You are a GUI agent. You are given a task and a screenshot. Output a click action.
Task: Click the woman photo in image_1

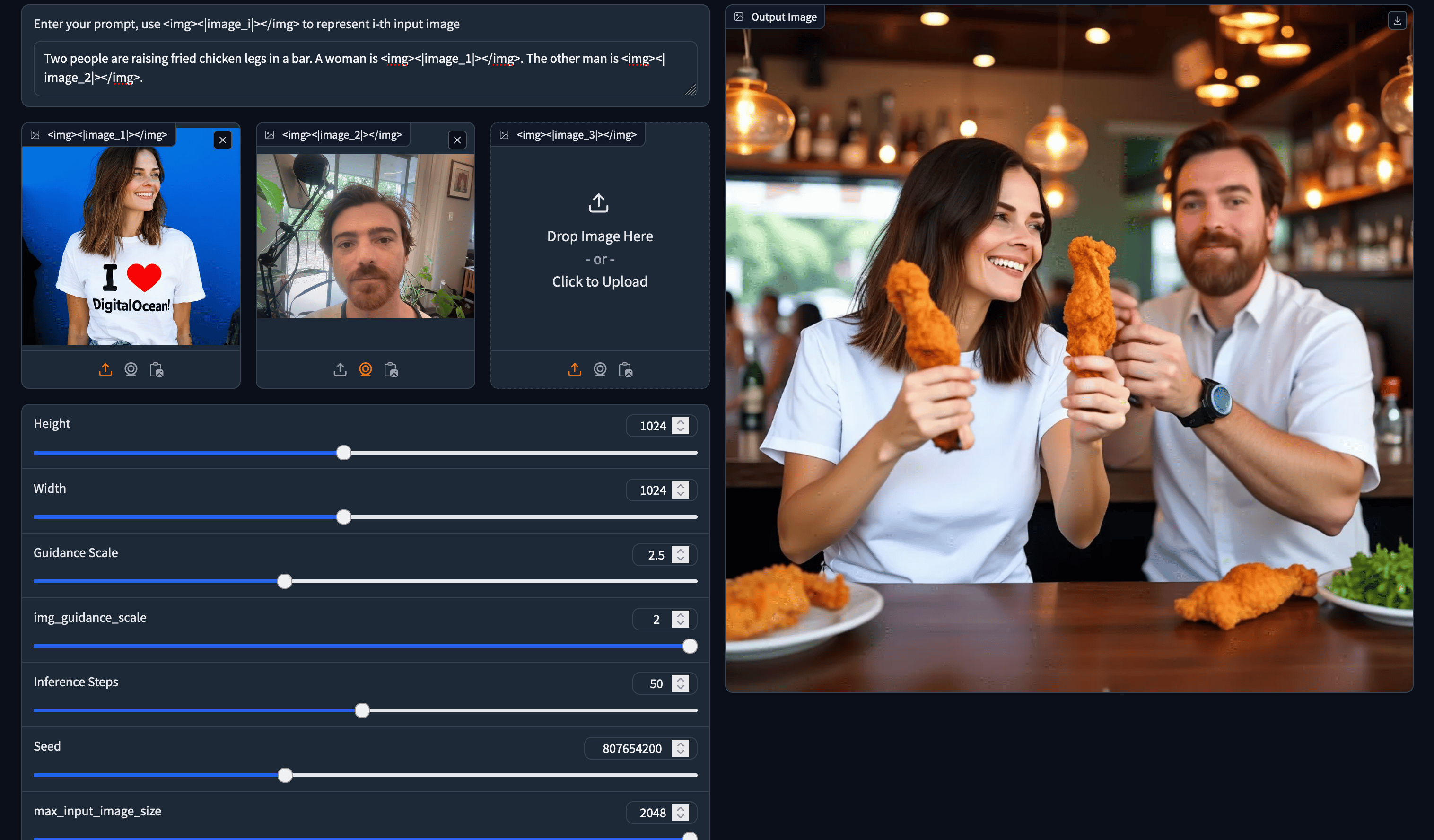(131, 236)
